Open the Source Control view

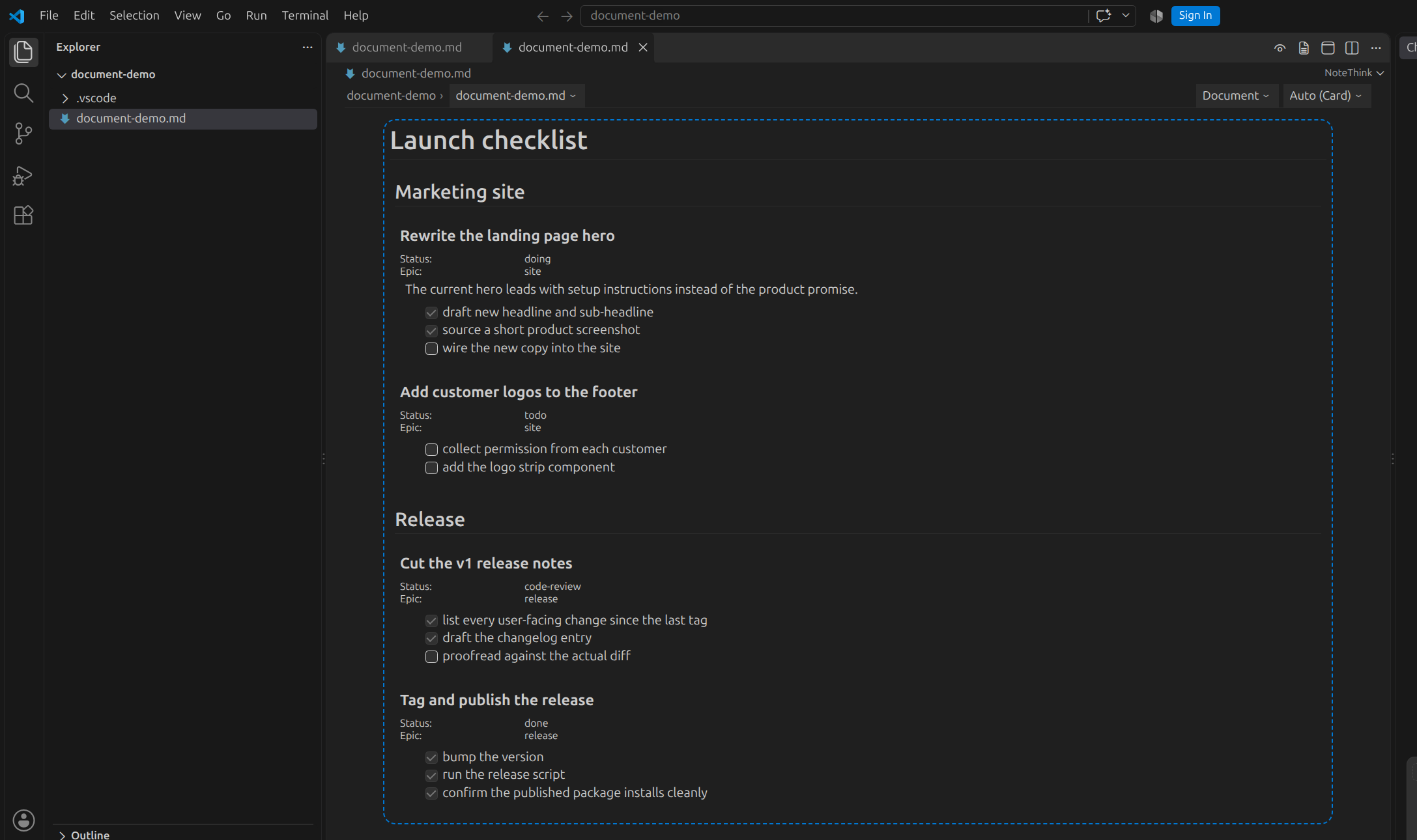[x=23, y=134]
